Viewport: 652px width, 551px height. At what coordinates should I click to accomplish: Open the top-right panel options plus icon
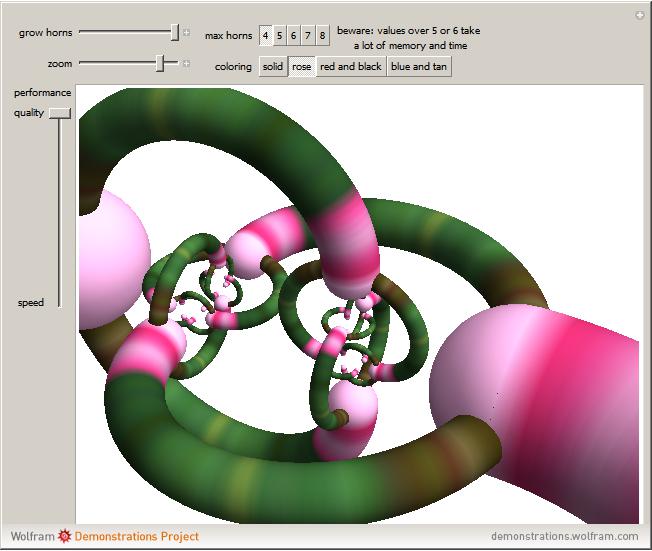640,15
